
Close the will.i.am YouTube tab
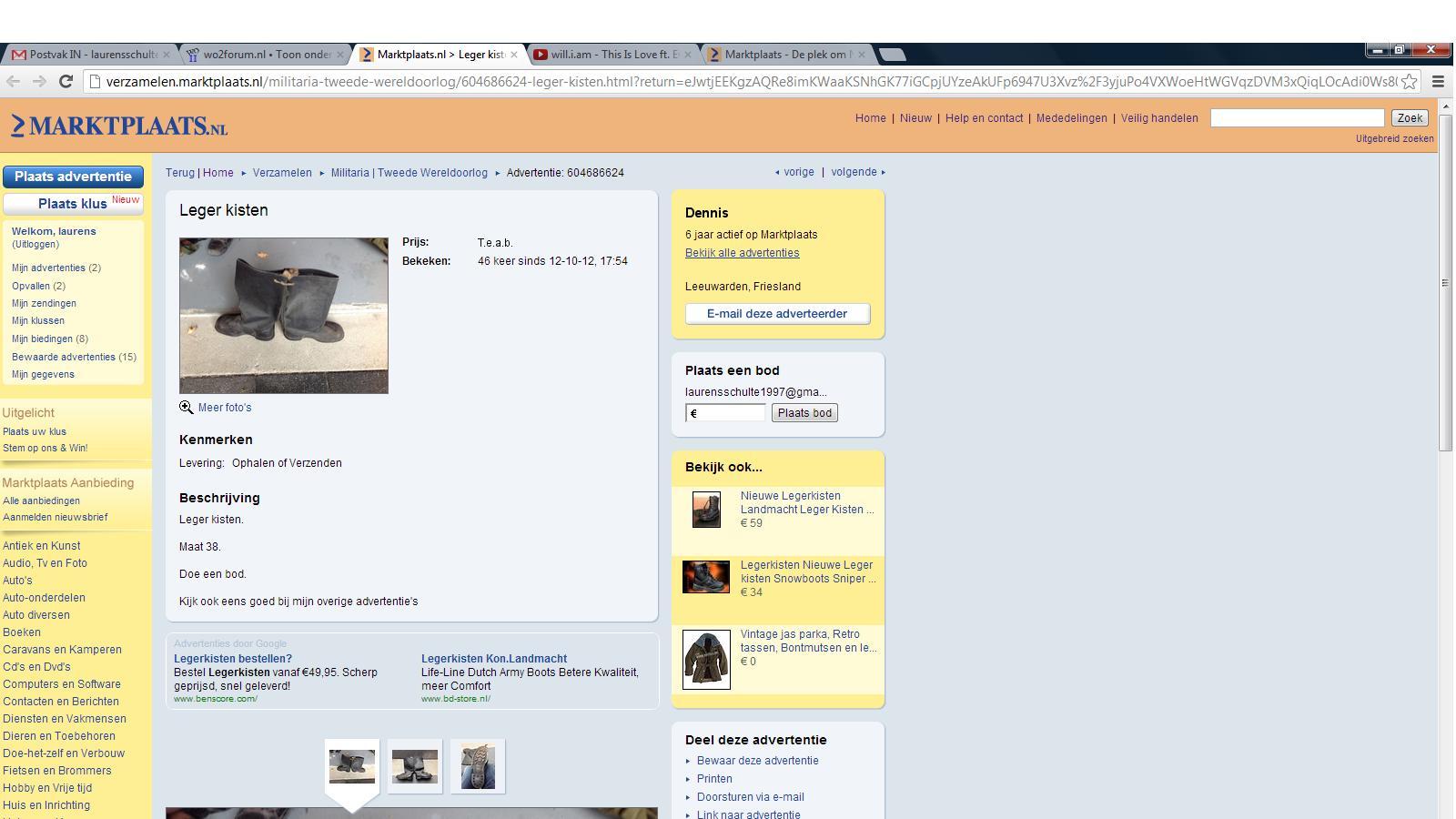pos(687,55)
